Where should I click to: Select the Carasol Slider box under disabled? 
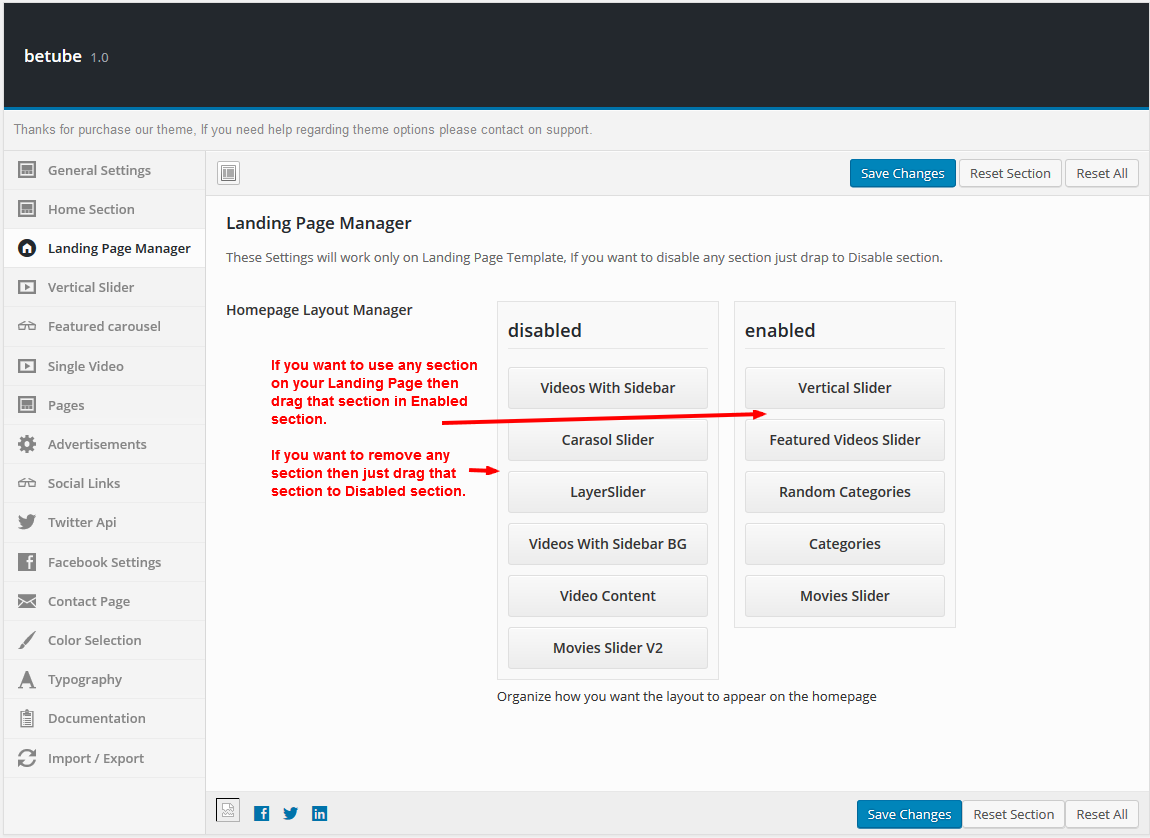(607, 439)
